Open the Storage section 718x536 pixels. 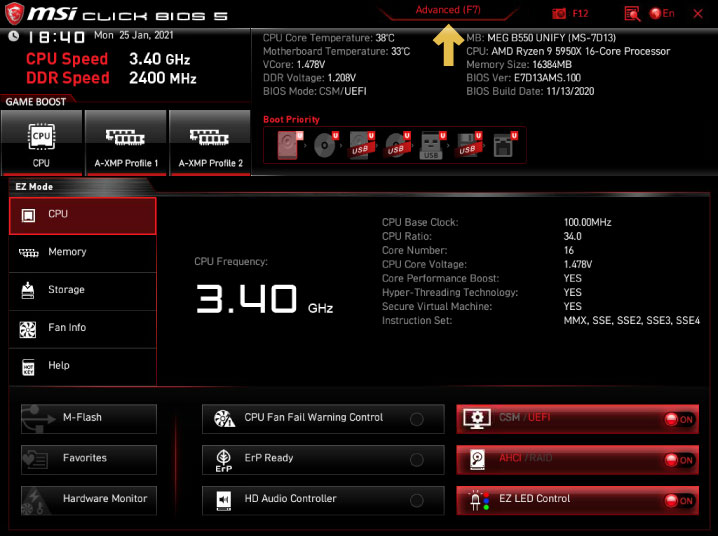pyautogui.click(x=82, y=291)
